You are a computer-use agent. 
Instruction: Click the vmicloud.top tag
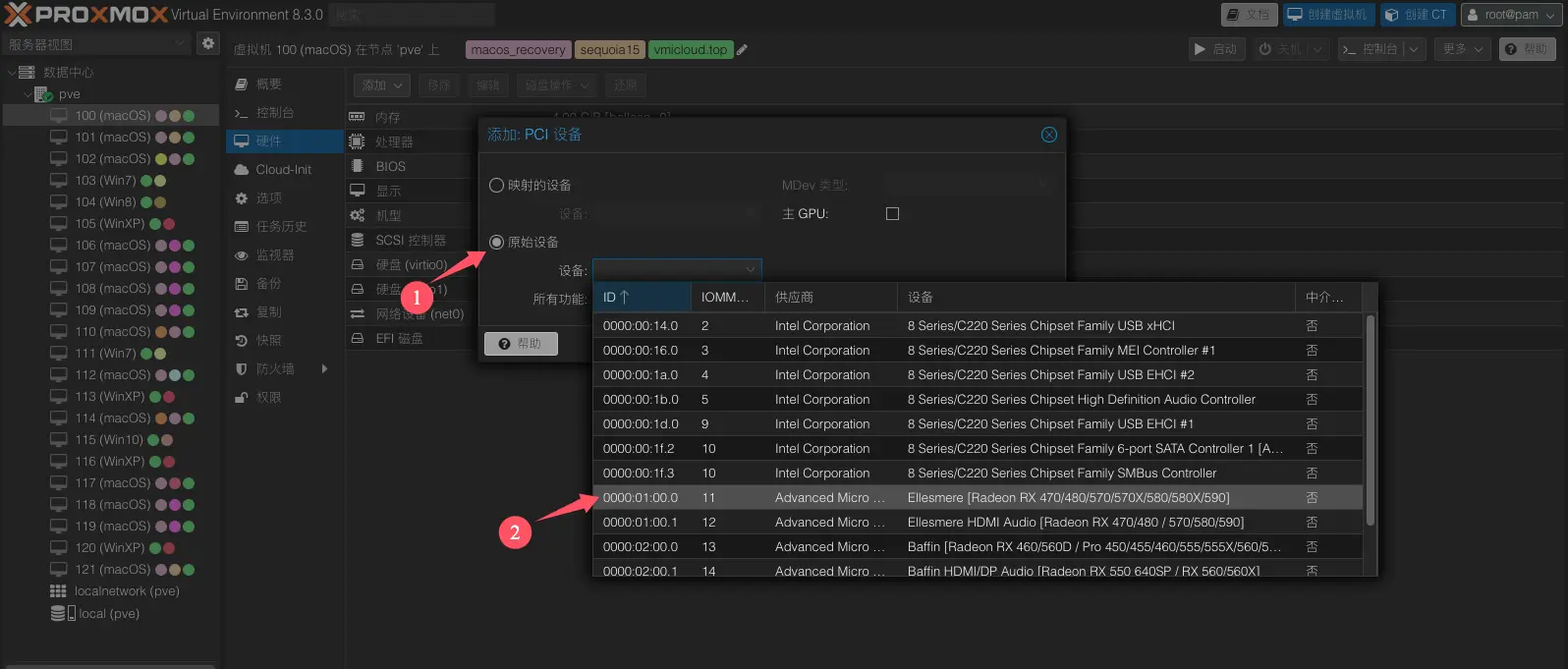[x=691, y=50]
